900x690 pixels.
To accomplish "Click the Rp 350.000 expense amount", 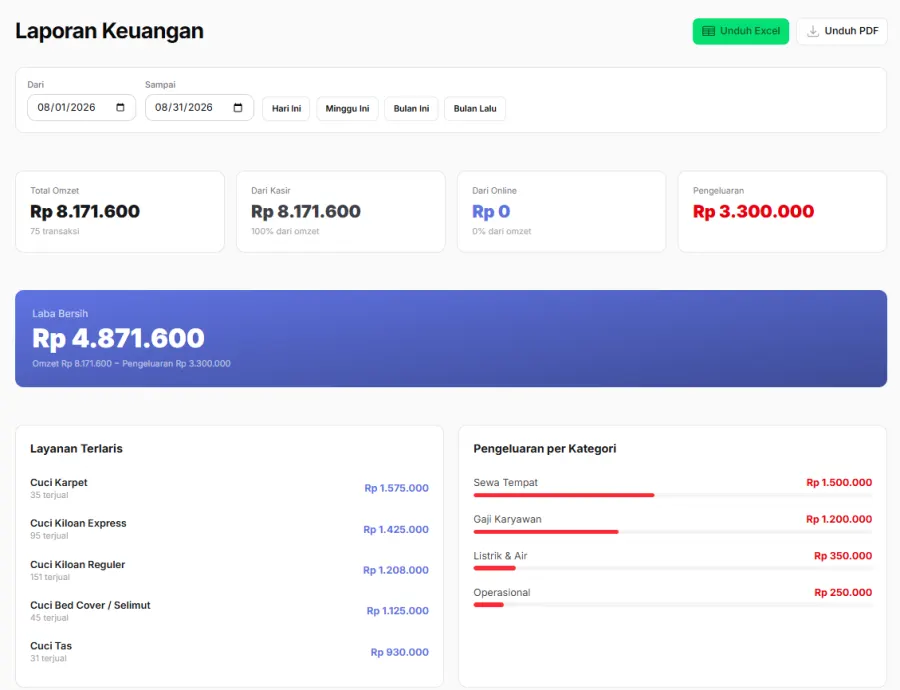I will point(843,556).
